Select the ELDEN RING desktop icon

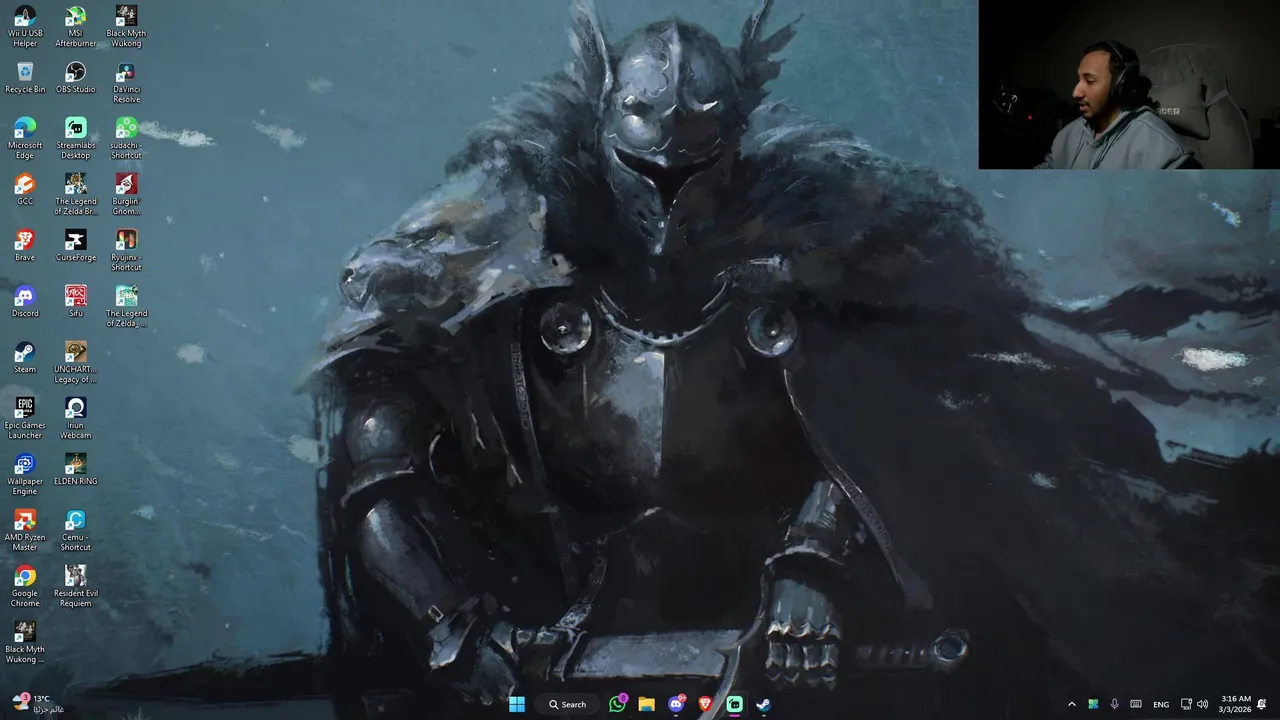click(76, 470)
